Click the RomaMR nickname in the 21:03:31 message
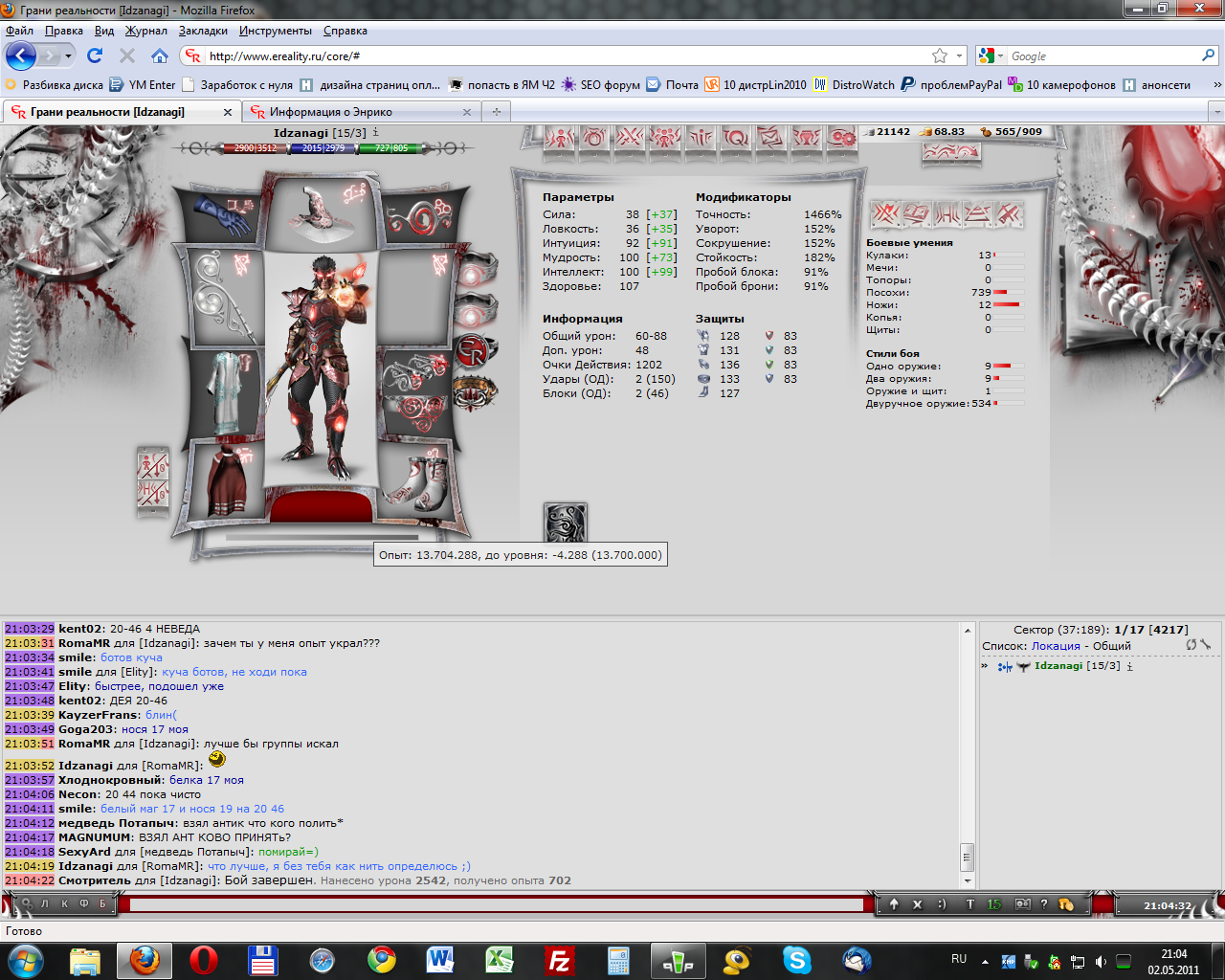Viewport: 1225px width, 980px height. [84, 643]
